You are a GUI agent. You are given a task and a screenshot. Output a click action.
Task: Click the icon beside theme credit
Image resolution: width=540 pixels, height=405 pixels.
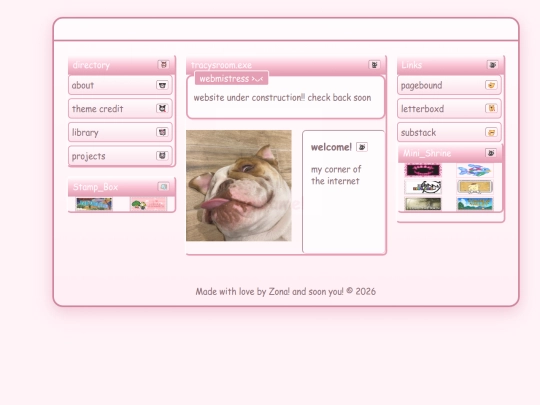(162, 108)
